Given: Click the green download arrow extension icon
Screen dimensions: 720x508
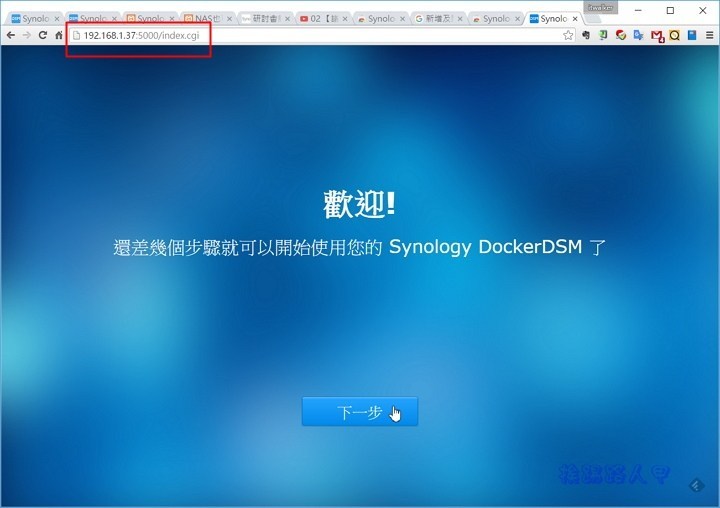Looking at the screenshot, I should click(603, 35).
